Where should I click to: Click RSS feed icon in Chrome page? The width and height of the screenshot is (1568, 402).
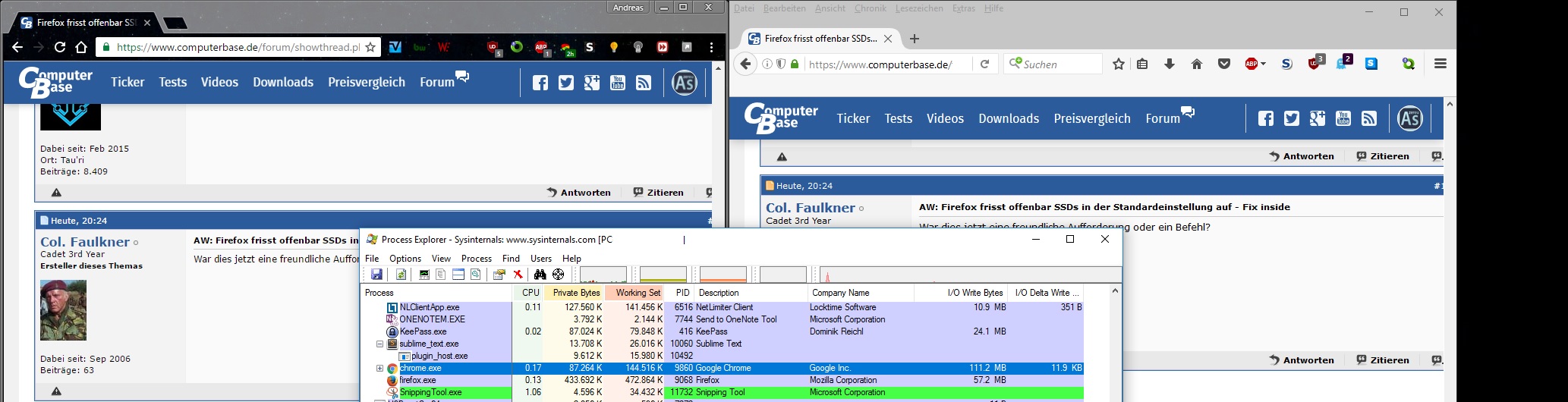tap(644, 83)
